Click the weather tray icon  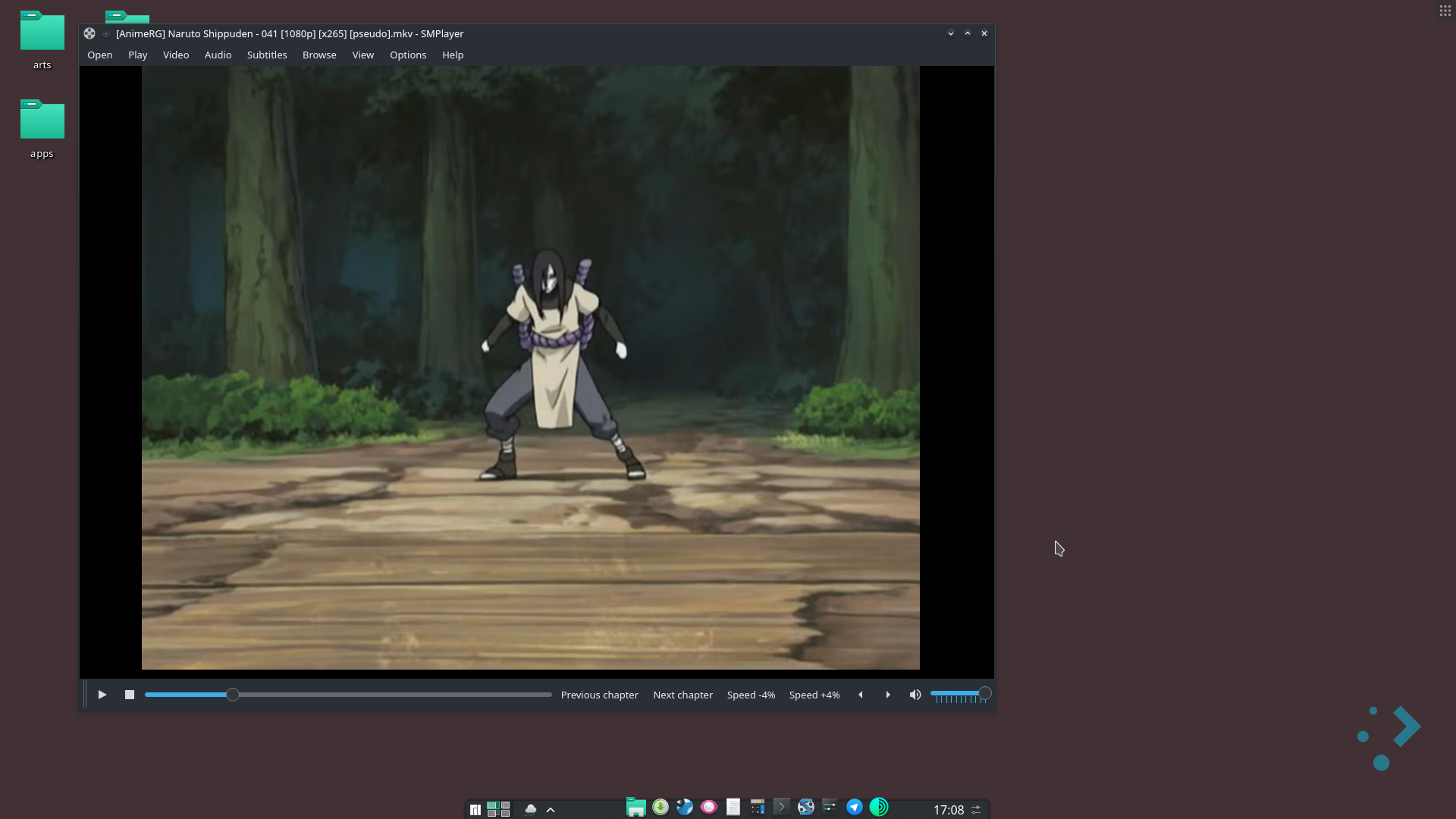pos(531,809)
